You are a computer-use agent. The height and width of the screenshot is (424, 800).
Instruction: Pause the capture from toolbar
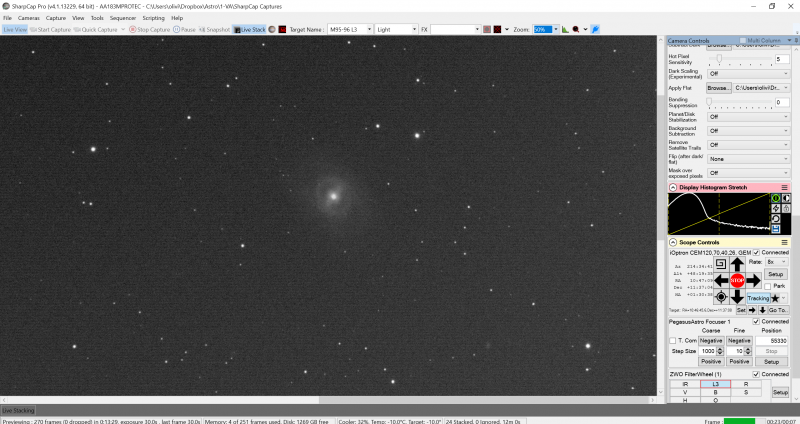[184, 30]
